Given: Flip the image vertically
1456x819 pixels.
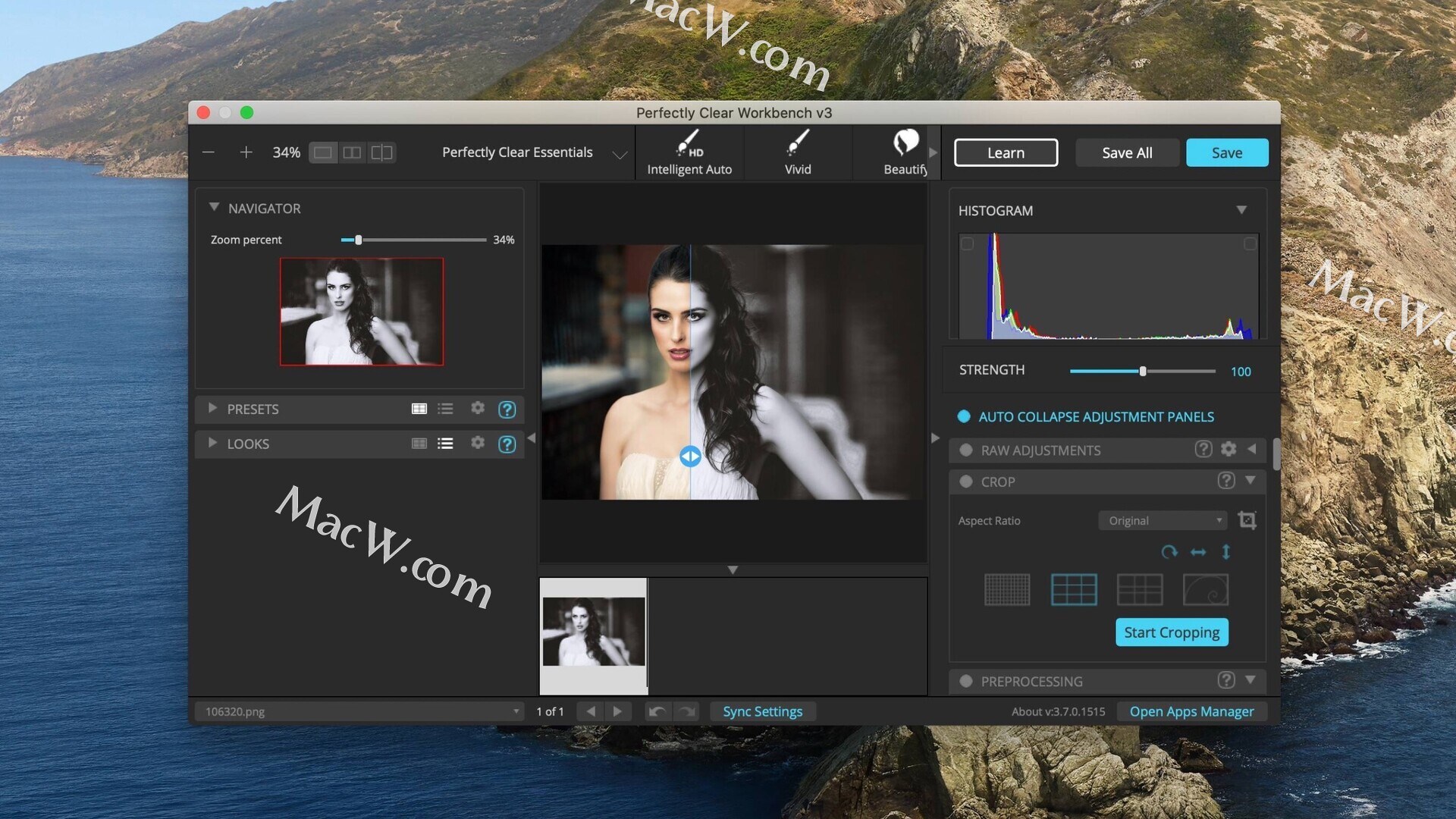Looking at the screenshot, I should [1226, 552].
